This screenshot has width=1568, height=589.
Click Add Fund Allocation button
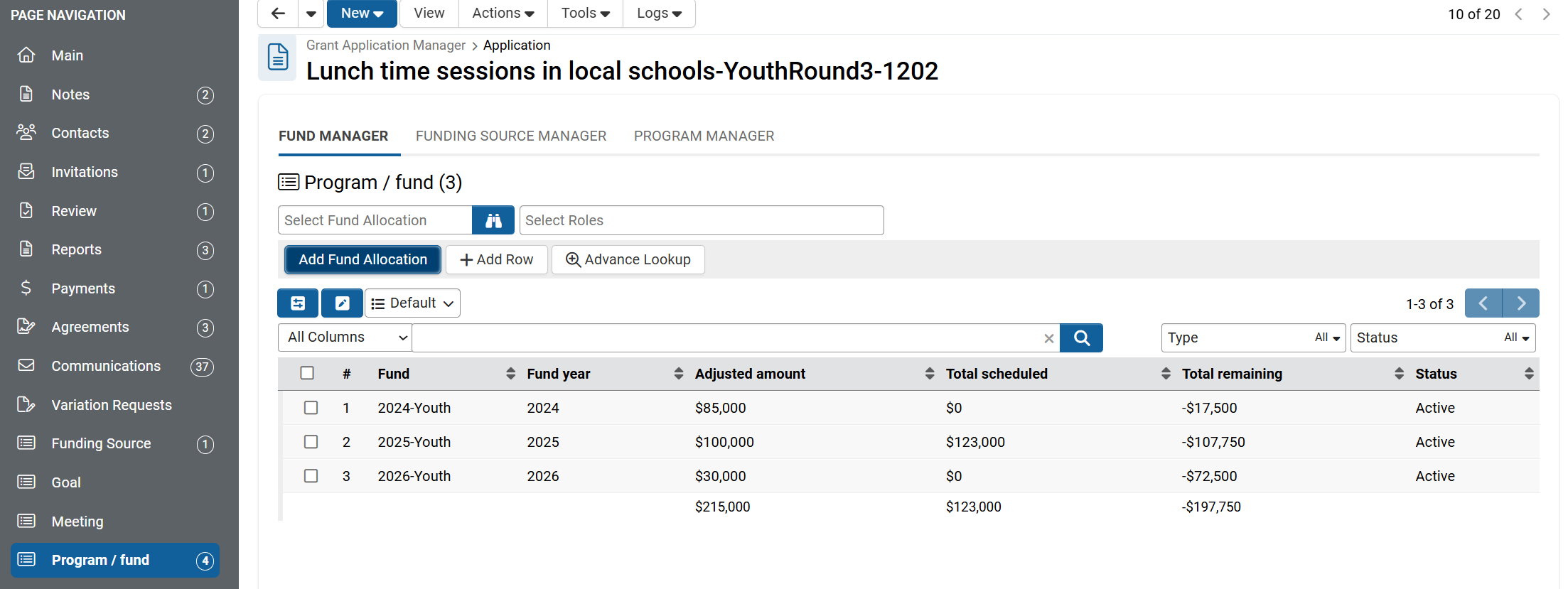363,259
